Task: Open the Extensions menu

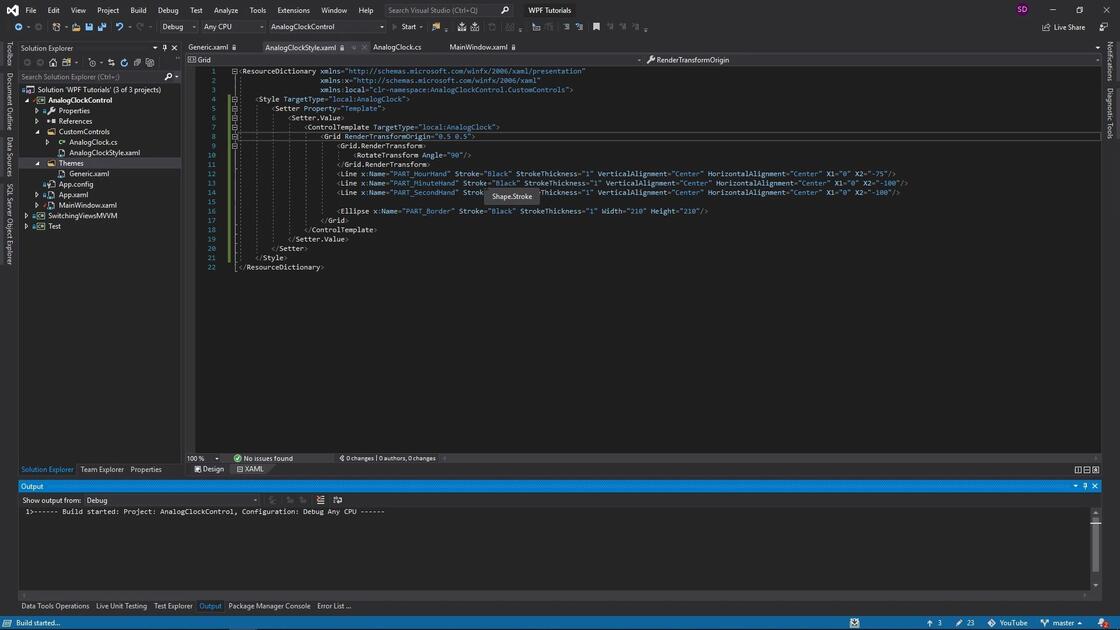Action: pyautogui.click(x=293, y=11)
